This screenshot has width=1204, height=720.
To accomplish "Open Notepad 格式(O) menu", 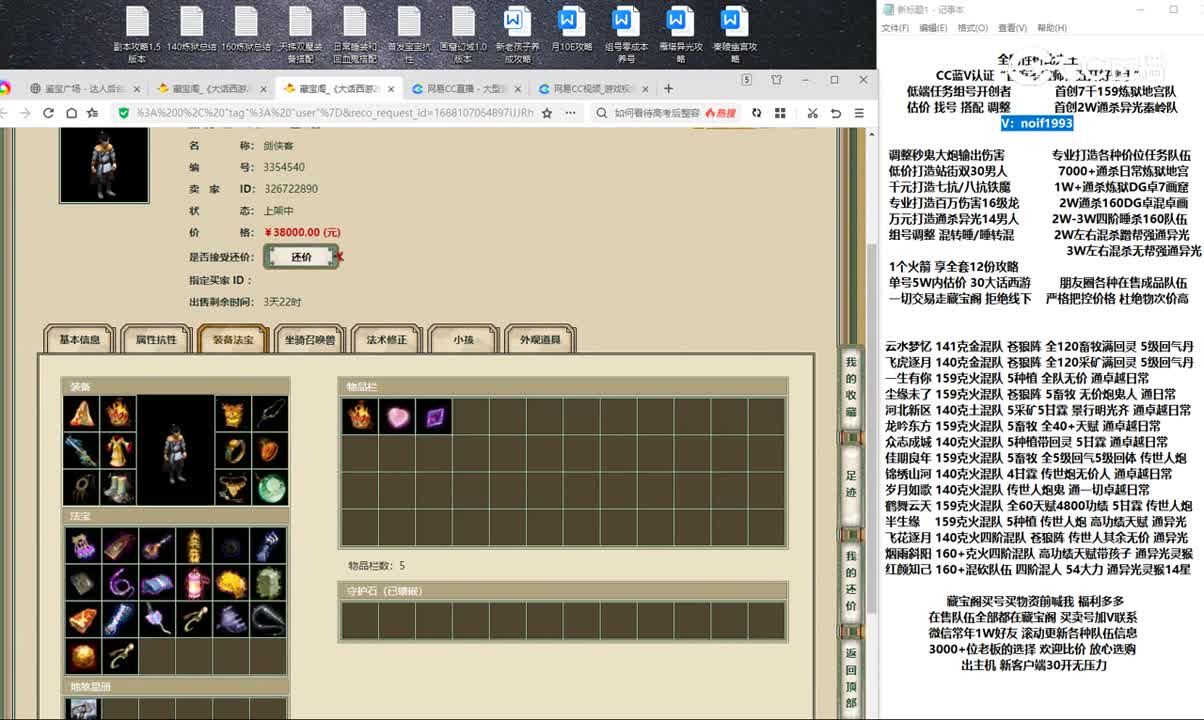I will click(972, 28).
